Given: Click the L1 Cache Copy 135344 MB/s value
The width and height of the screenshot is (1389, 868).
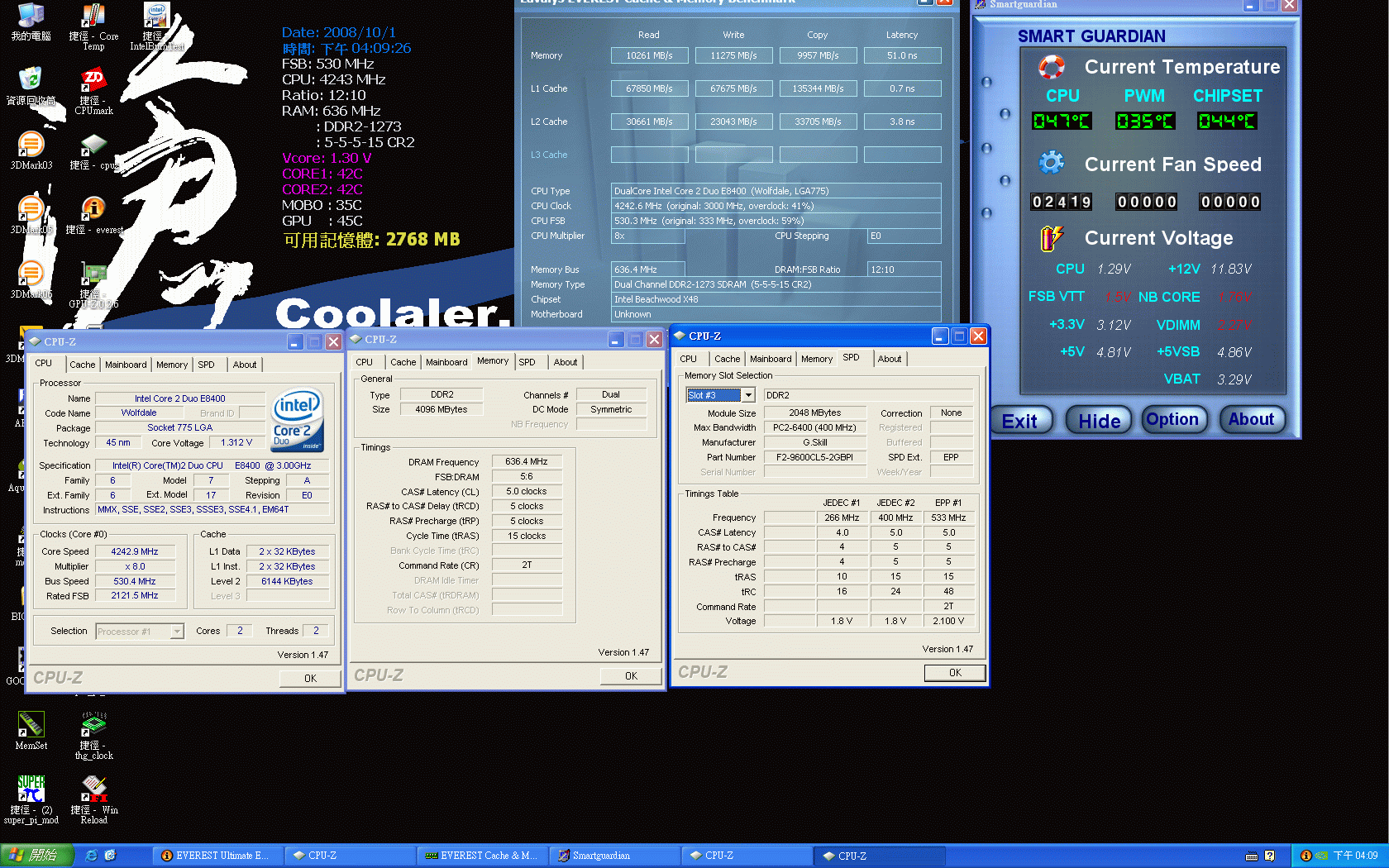Looking at the screenshot, I should [x=818, y=88].
